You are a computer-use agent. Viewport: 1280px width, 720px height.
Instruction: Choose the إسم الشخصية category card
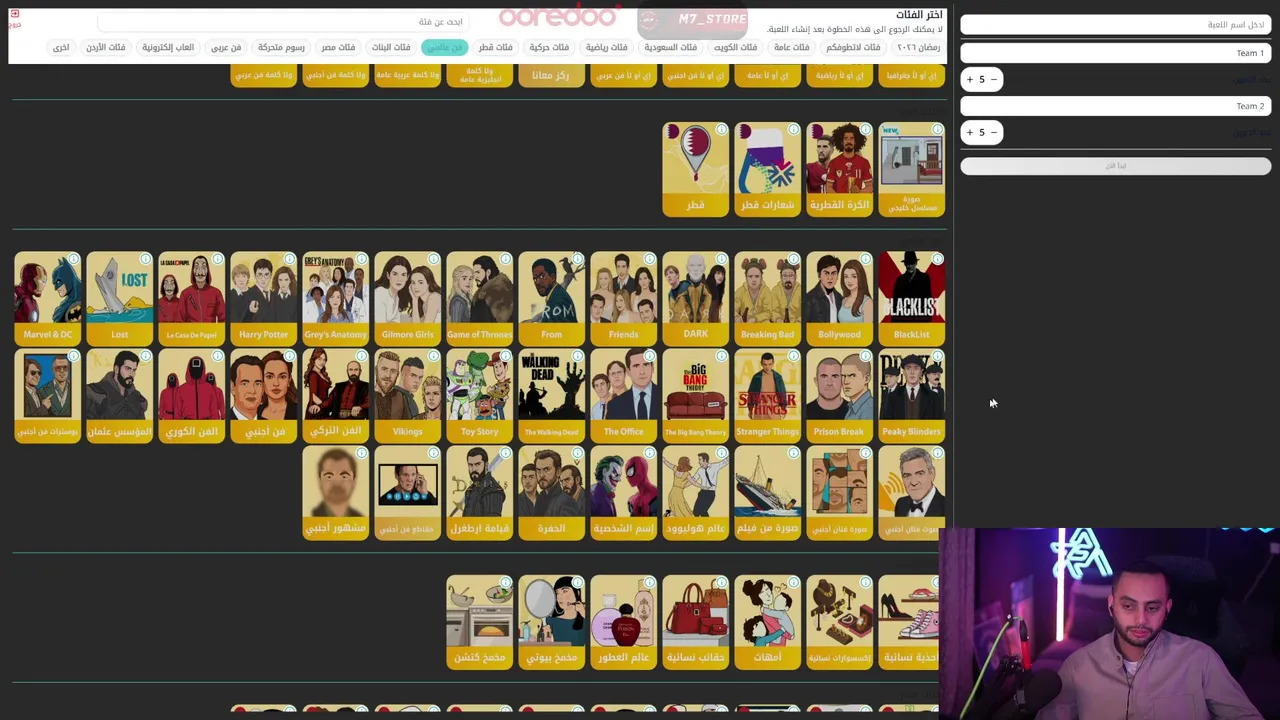coord(624,492)
